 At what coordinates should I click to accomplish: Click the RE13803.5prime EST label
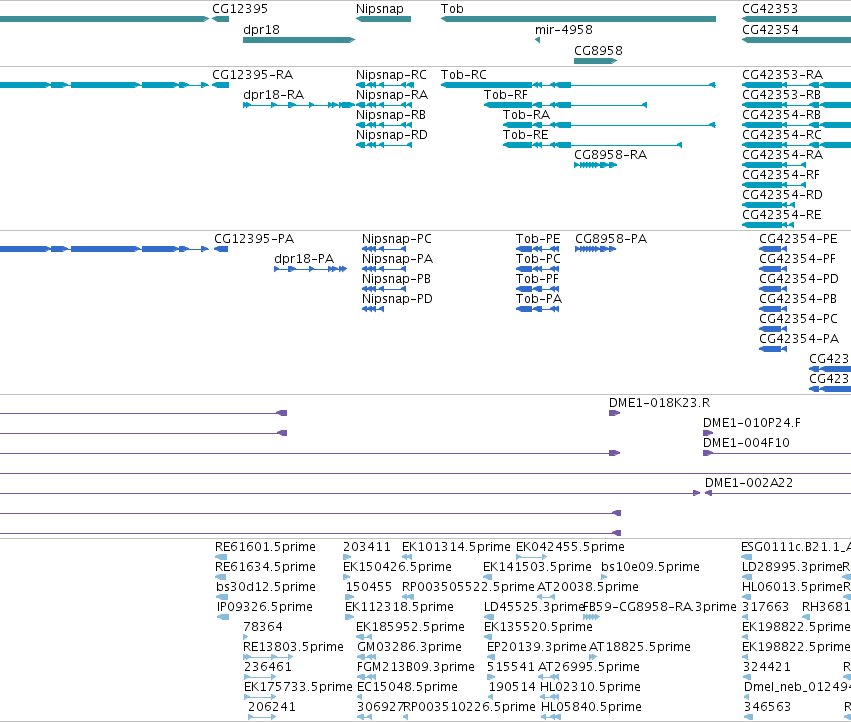[x=294, y=648]
